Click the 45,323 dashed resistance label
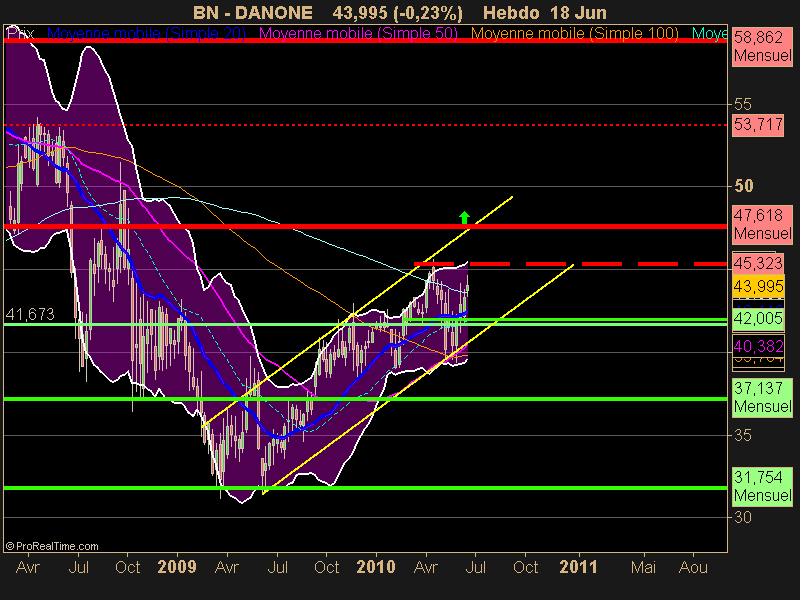Viewport: 800px width, 600px height. pyautogui.click(x=758, y=263)
